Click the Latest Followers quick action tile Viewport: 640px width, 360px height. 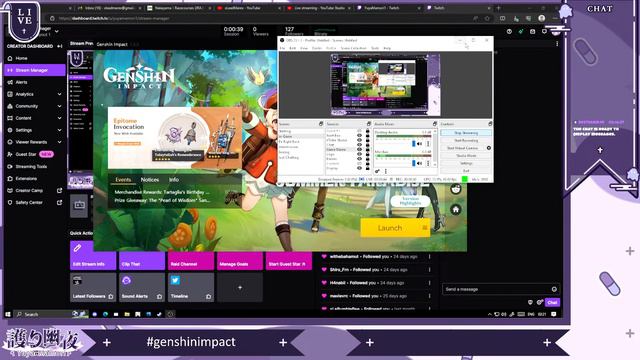(x=93, y=287)
